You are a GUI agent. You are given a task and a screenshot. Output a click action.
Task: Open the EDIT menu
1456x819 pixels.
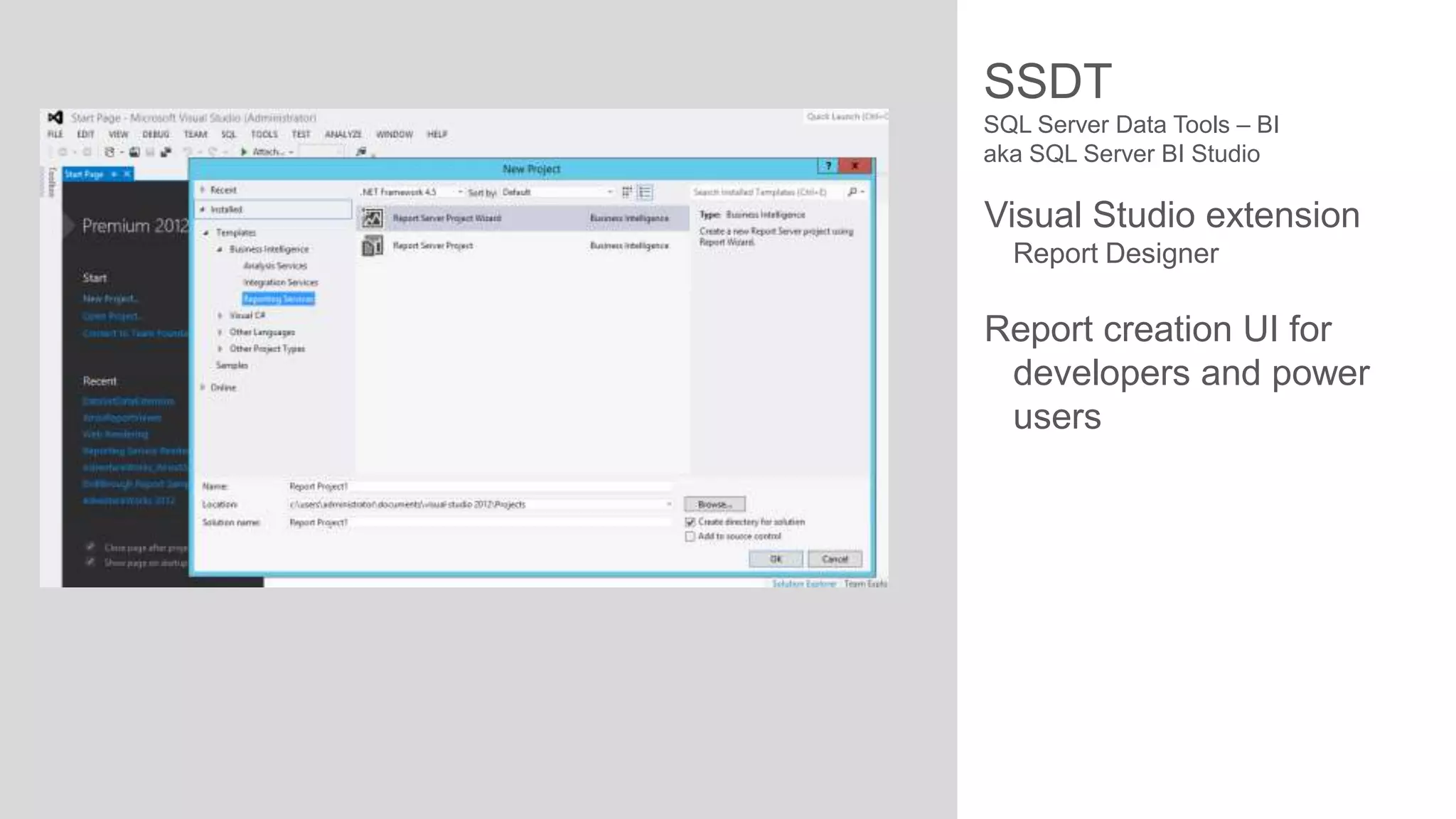pos(86,134)
